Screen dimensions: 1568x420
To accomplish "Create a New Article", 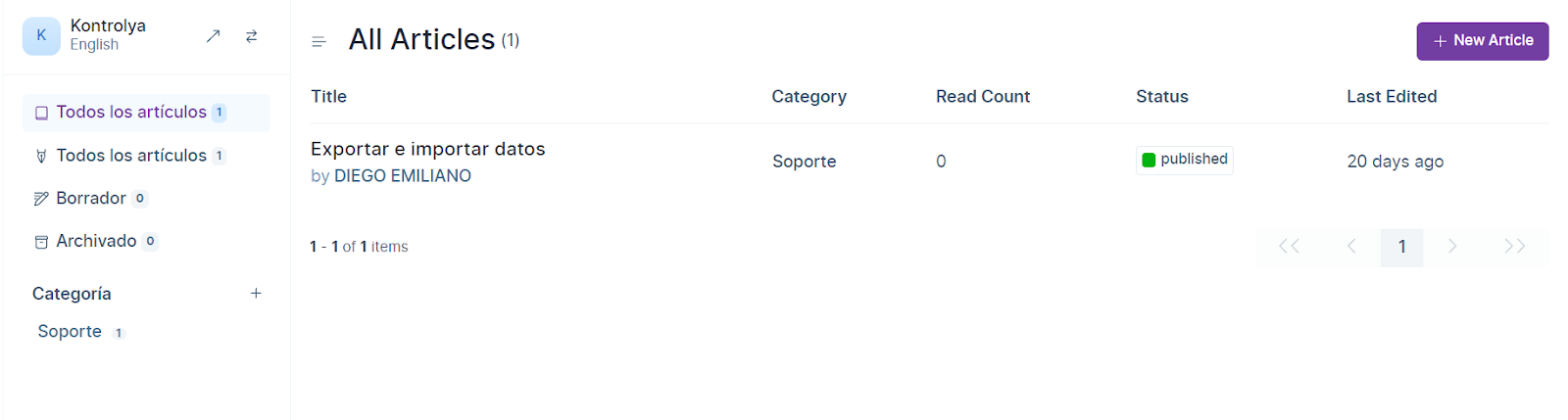I will [1482, 41].
